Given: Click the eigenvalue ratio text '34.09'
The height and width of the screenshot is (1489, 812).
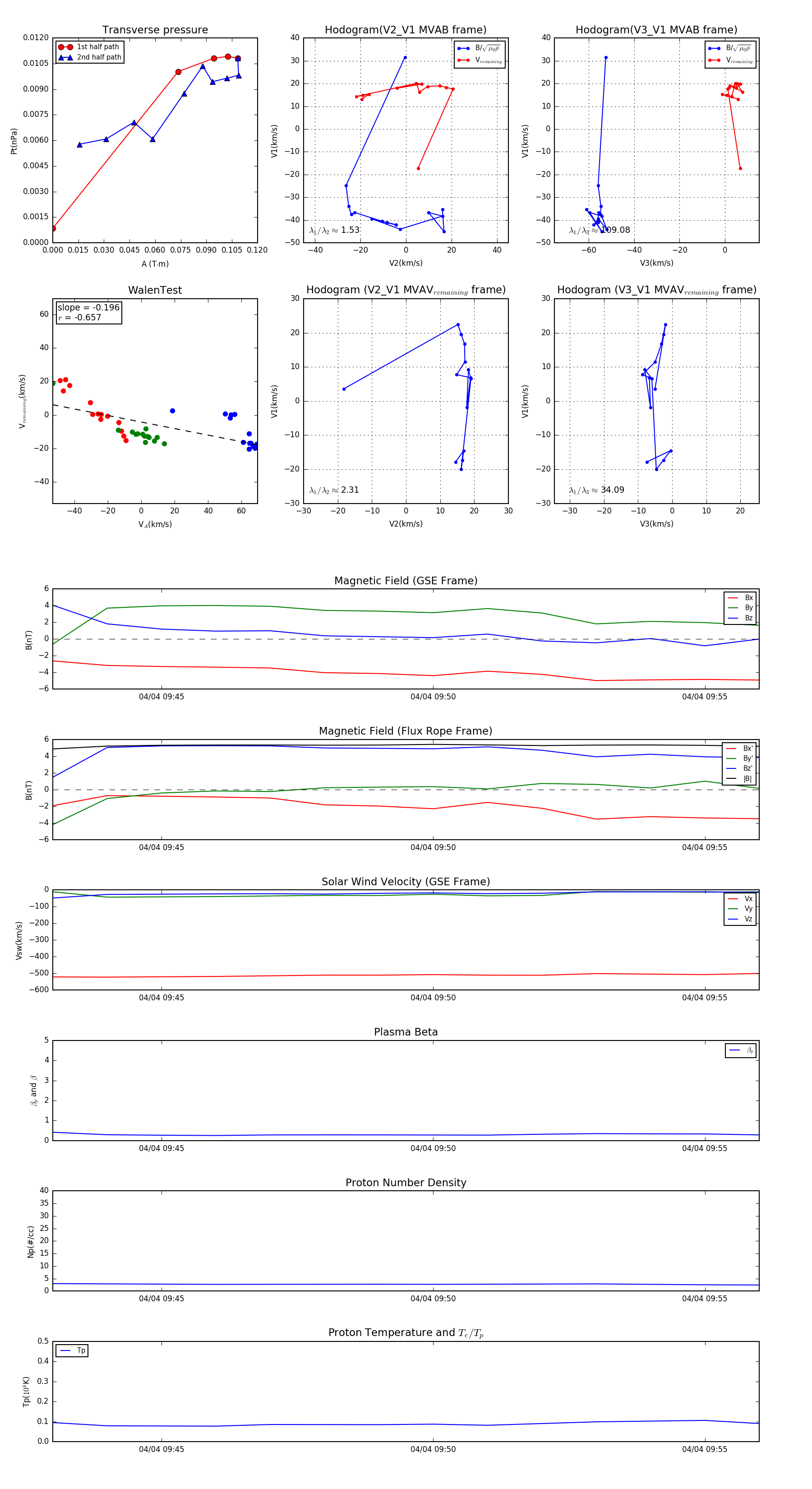Looking at the screenshot, I should 613,490.
